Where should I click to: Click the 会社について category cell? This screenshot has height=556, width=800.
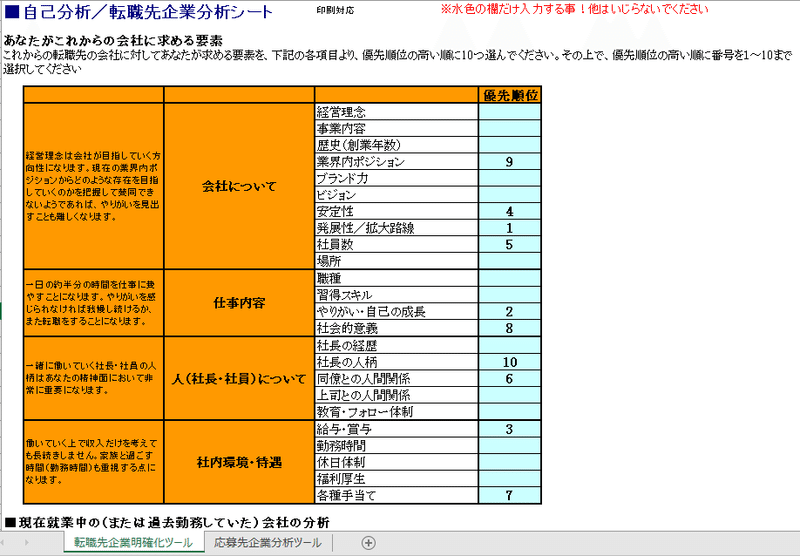coord(239,186)
